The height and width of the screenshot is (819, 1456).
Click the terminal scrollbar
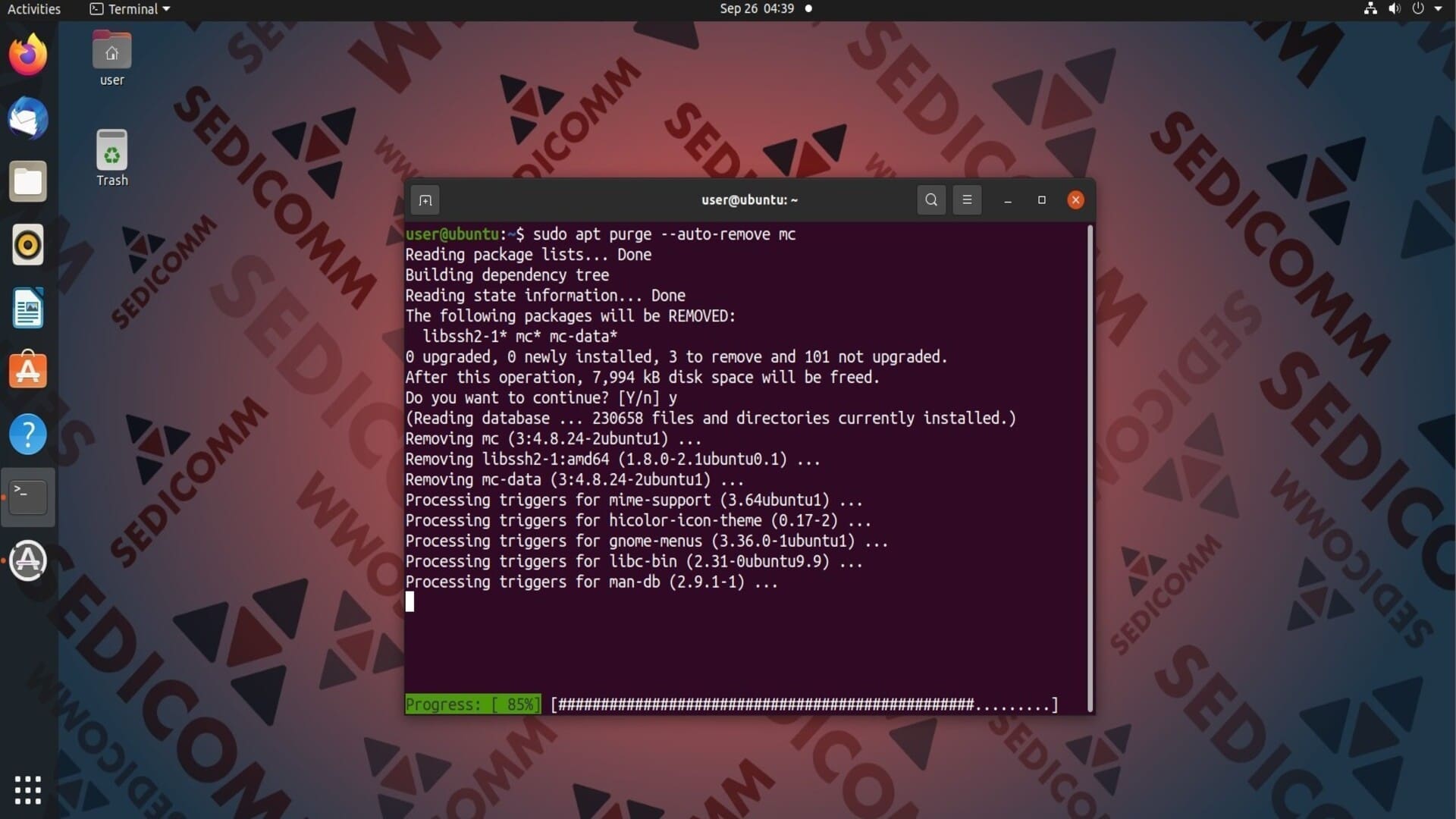(x=1090, y=468)
